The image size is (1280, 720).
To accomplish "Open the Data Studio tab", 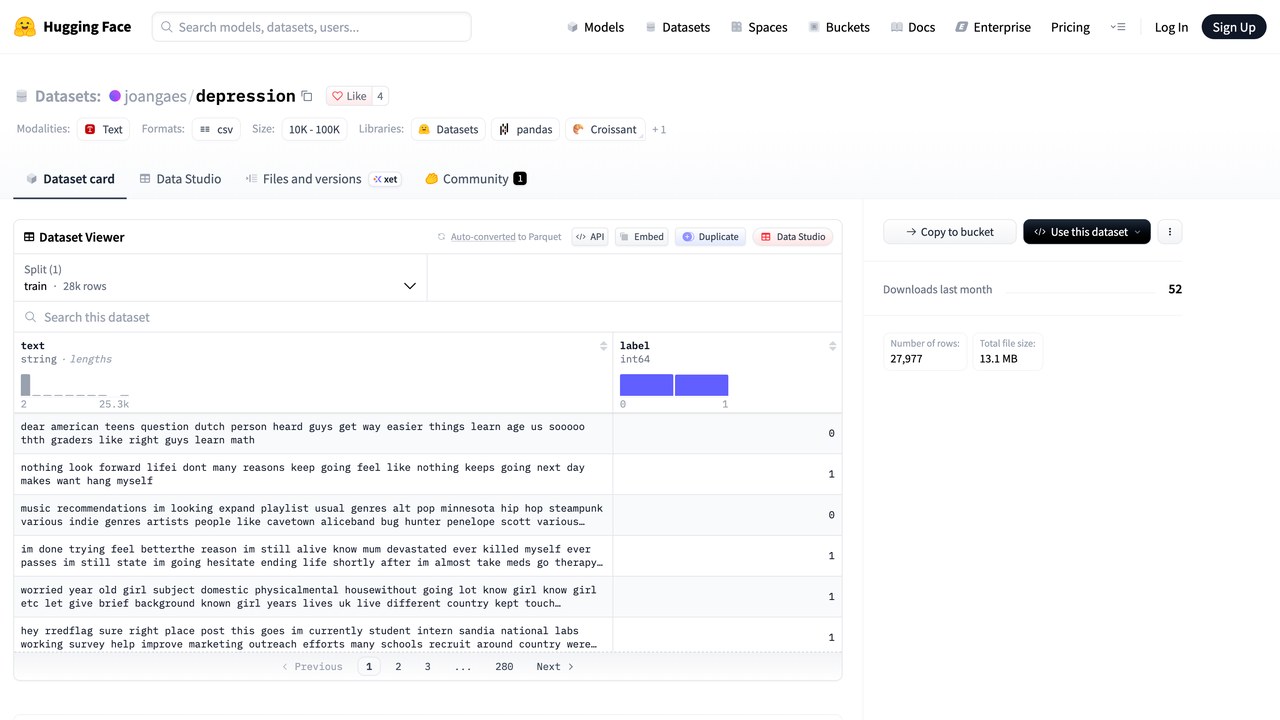I will pyautogui.click(x=180, y=179).
